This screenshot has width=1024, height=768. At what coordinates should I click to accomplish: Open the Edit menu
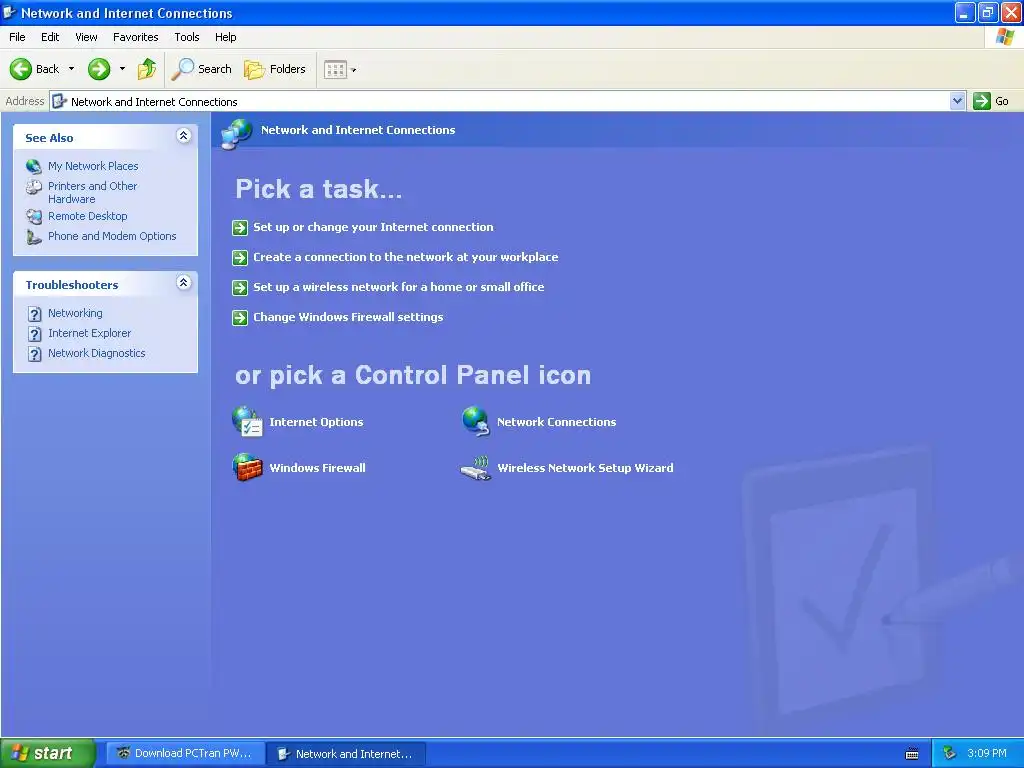point(50,37)
